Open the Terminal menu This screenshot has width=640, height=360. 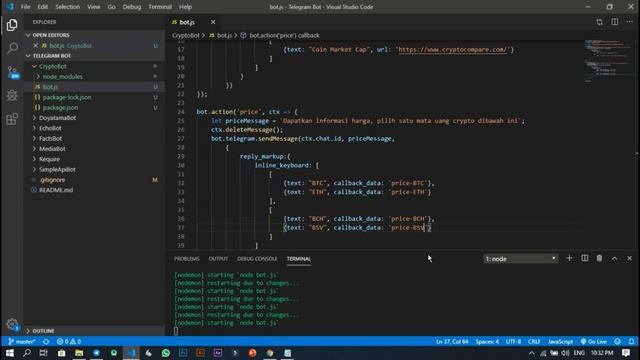click(160, 7)
